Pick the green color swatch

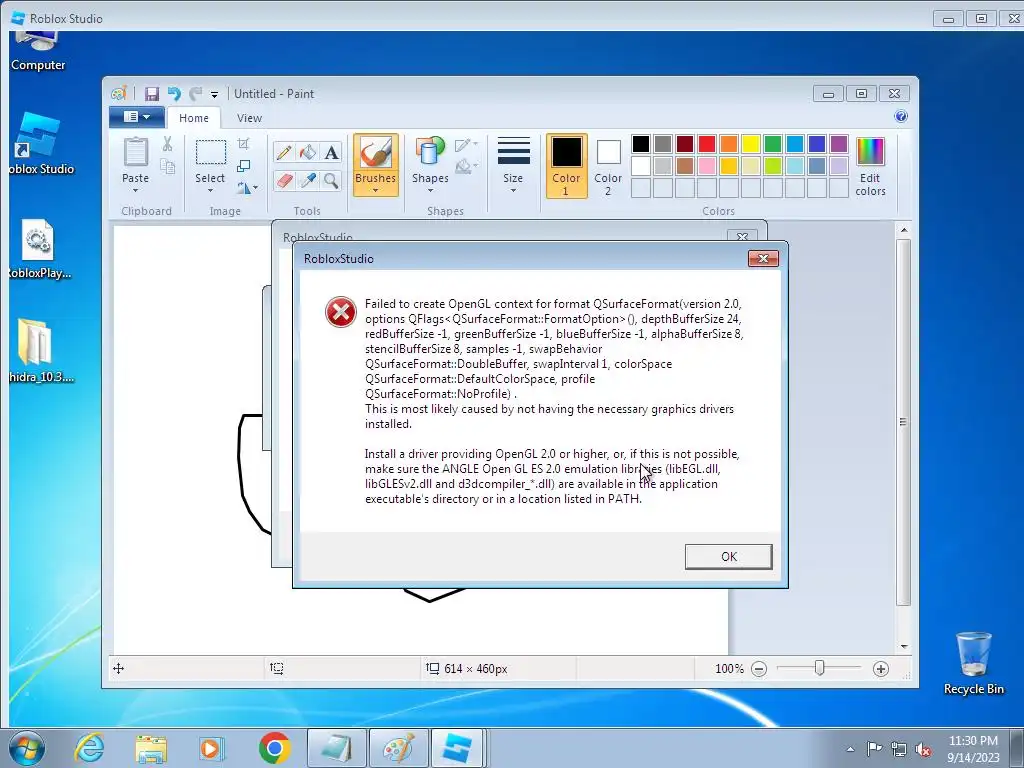coord(773,144)
